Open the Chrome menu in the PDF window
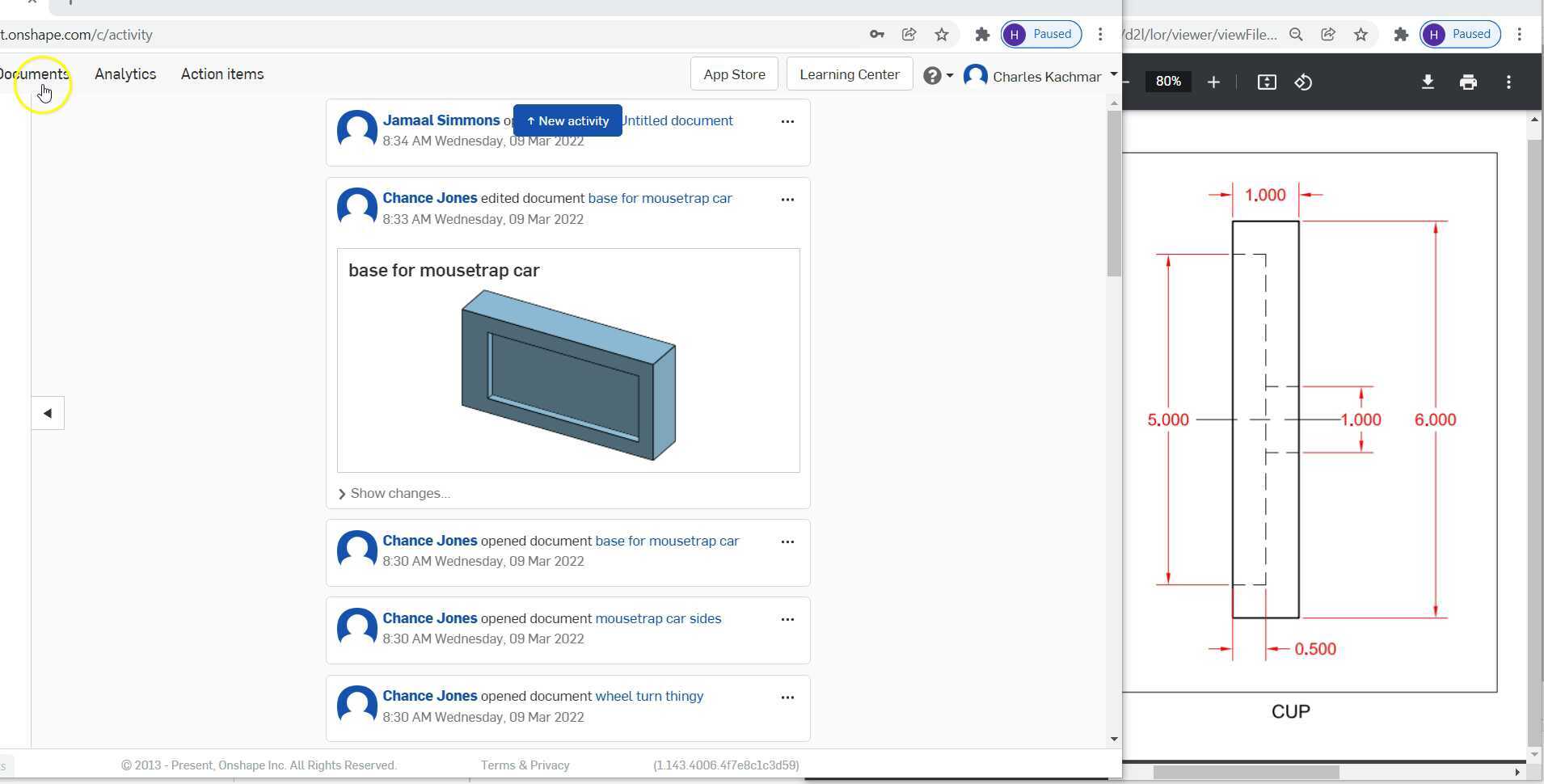1544x784 pixels. click(x=1520, y=34)
